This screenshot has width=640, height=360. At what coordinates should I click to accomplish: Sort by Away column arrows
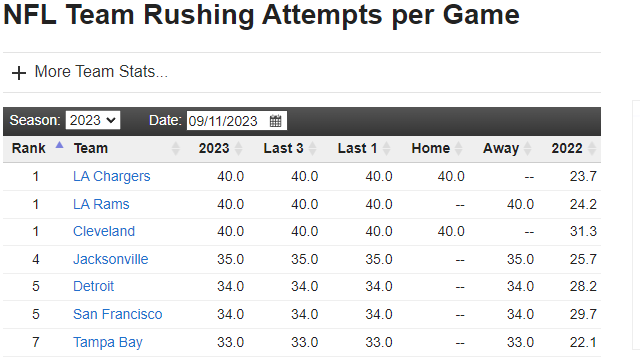[528, 148]
